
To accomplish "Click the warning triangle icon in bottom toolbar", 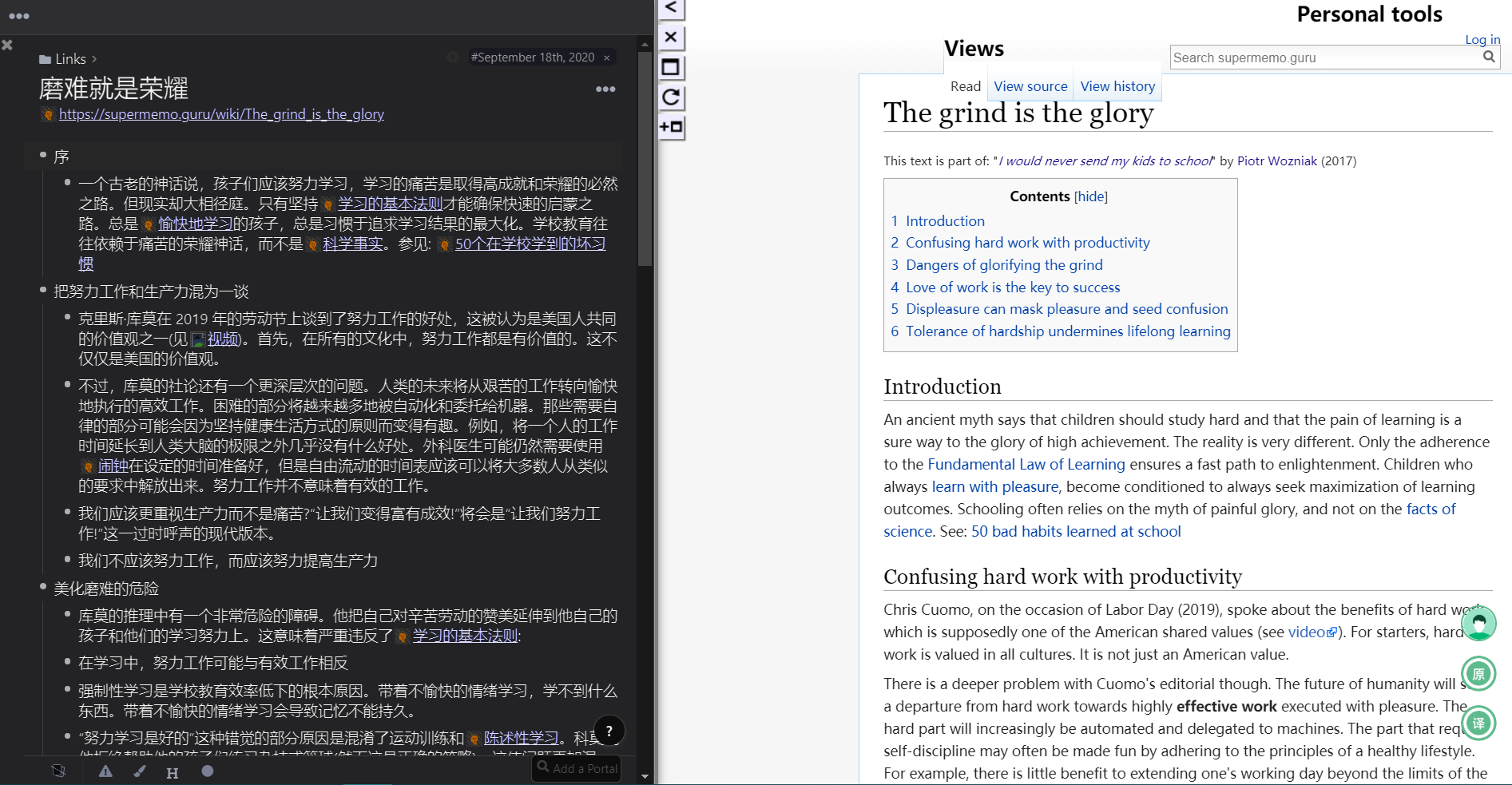I will (105, 771).
